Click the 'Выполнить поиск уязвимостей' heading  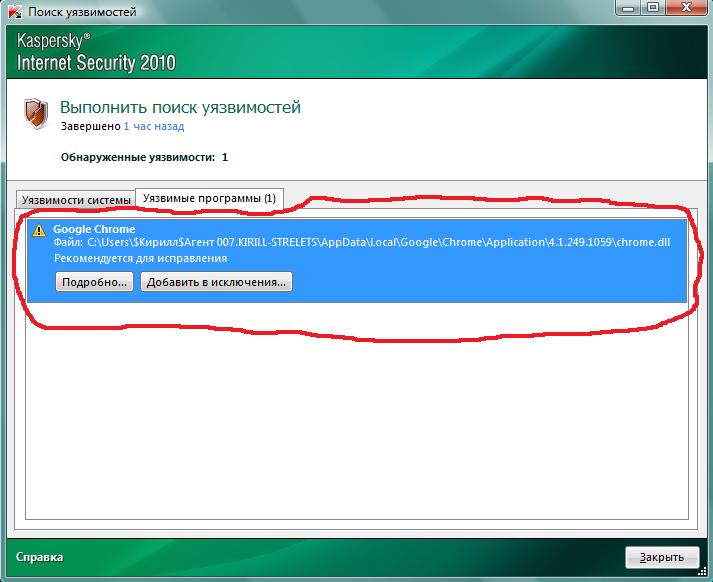[181, 107]
